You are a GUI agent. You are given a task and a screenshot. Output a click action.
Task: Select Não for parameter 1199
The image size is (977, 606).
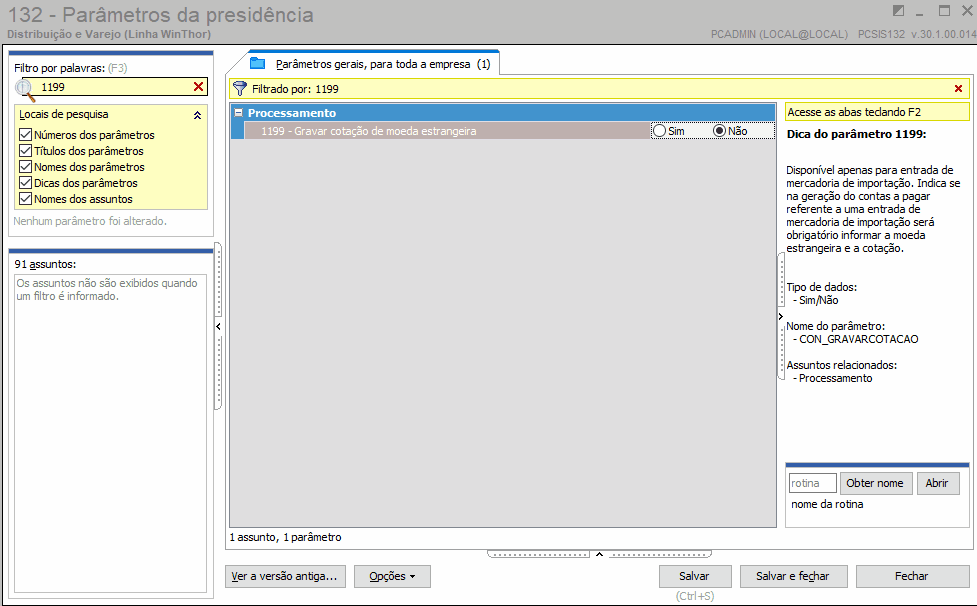tap(719, 131)
